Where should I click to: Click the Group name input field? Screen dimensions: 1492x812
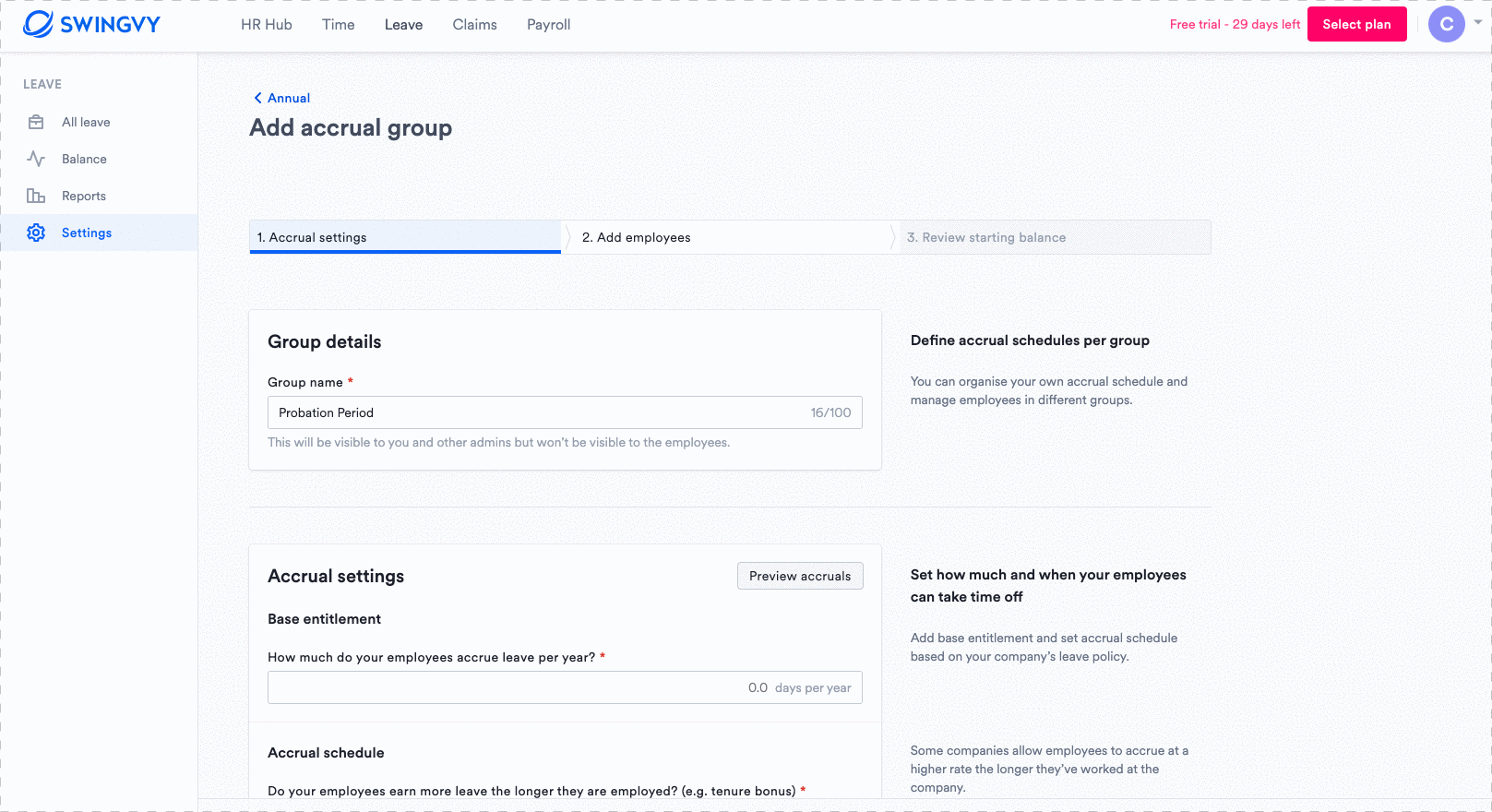tap(565, 412)
